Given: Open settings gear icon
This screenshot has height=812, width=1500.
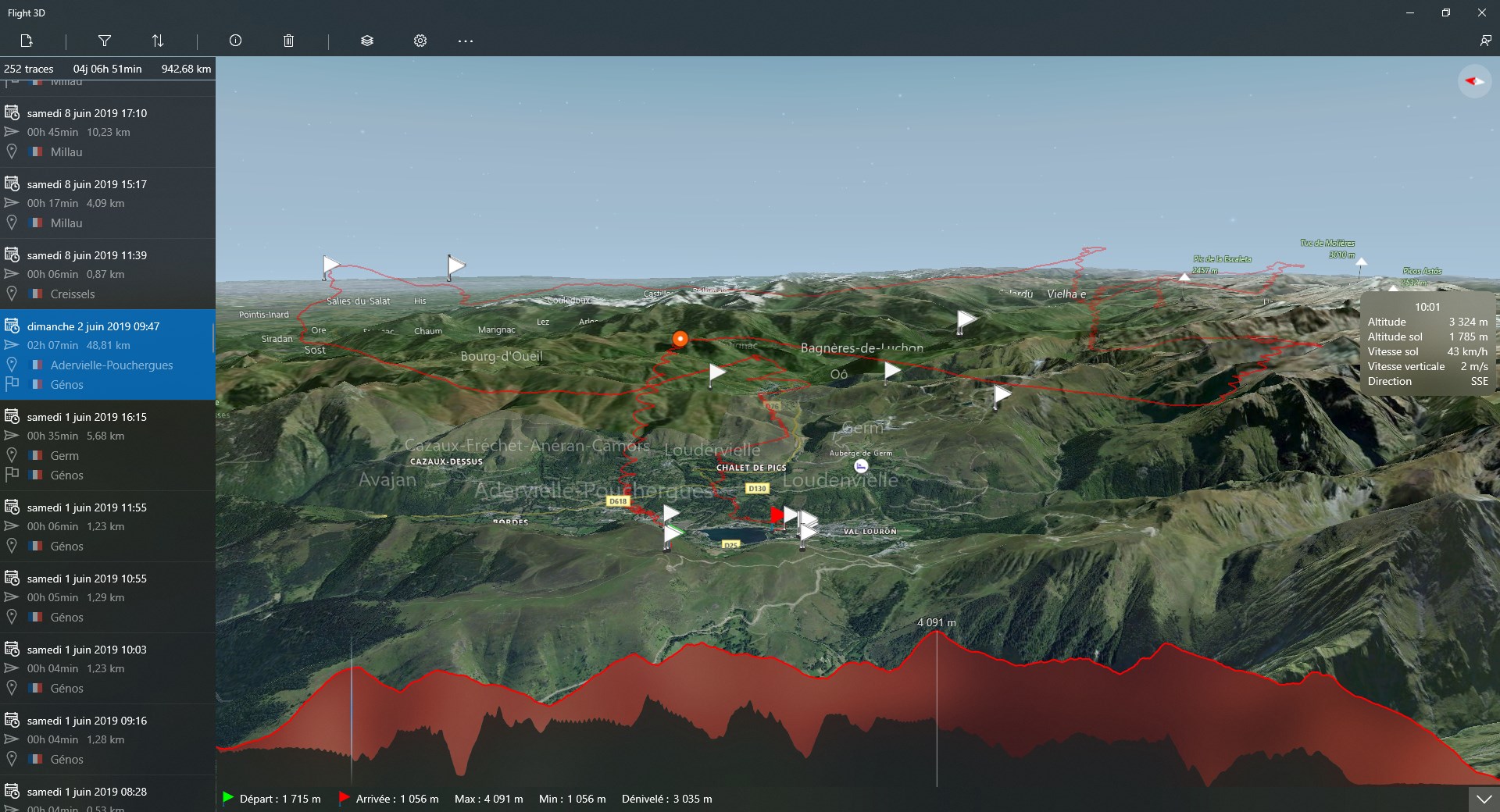Looking at the screenshot, I should [420, 41].
